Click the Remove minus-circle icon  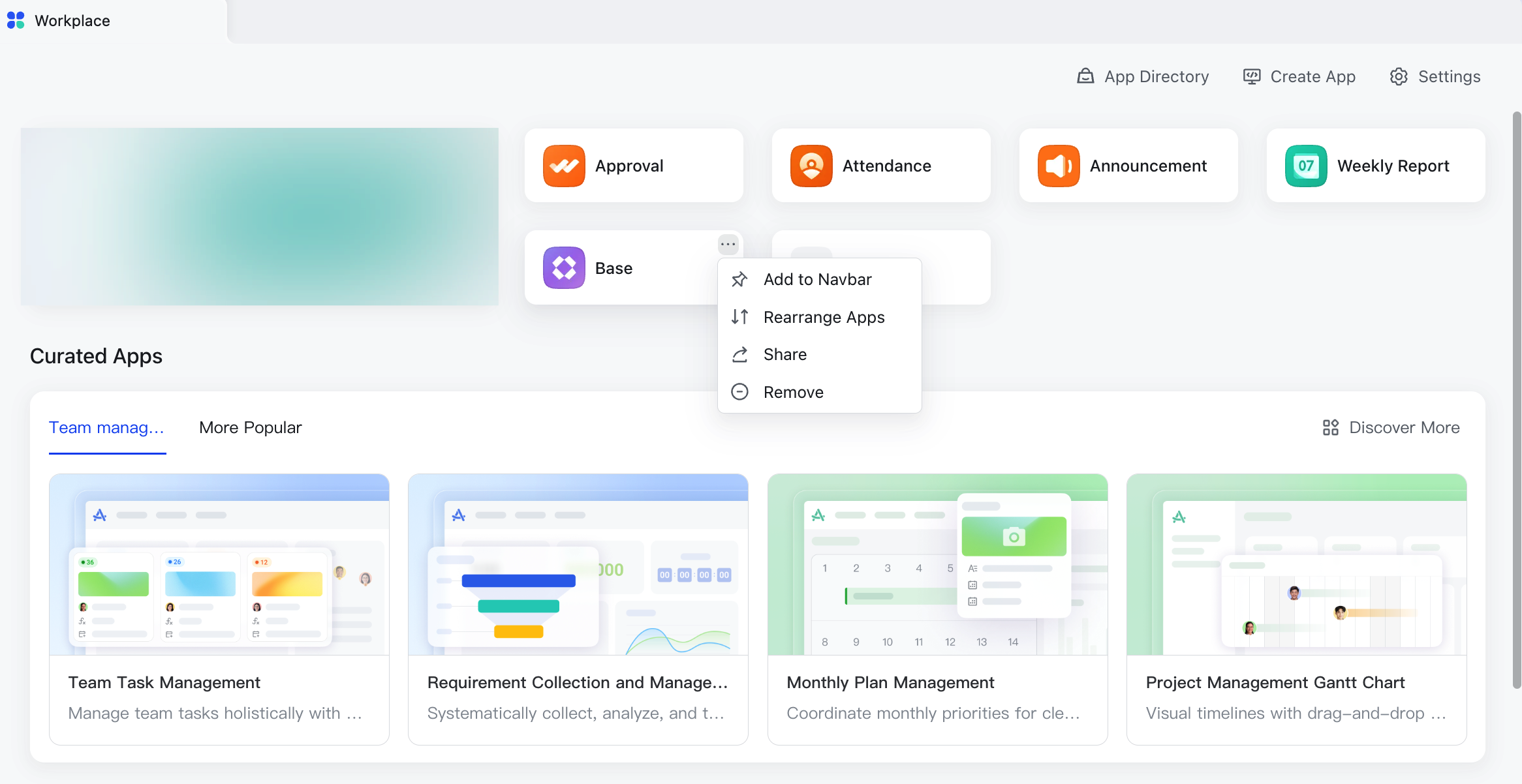[x=739, y=392]
